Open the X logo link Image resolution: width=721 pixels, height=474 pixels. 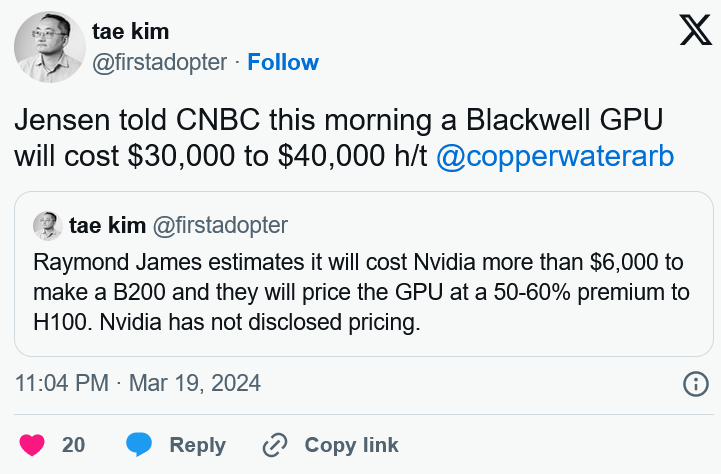point(696,30)
